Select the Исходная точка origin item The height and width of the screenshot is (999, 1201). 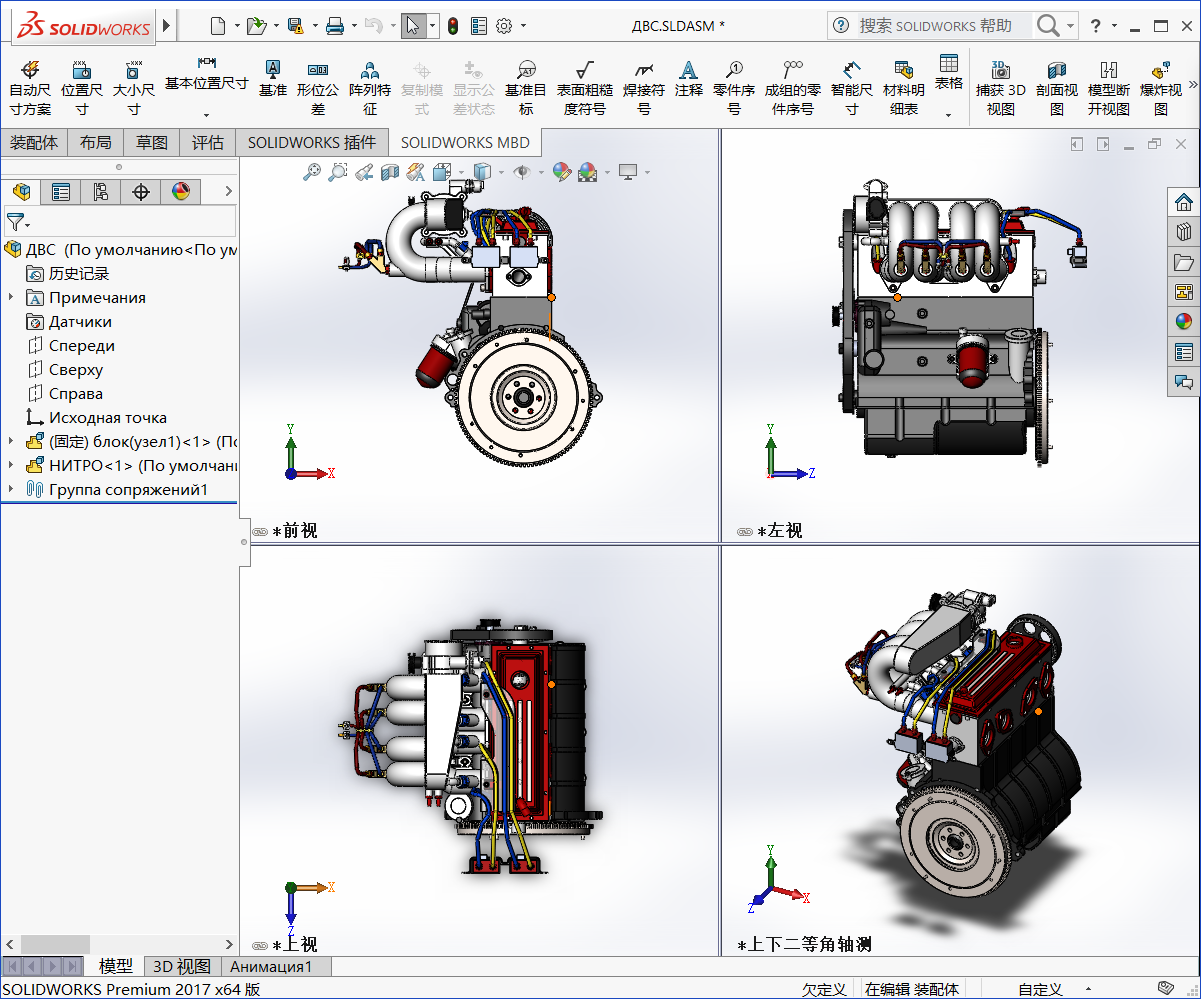[x=107, y=418]
